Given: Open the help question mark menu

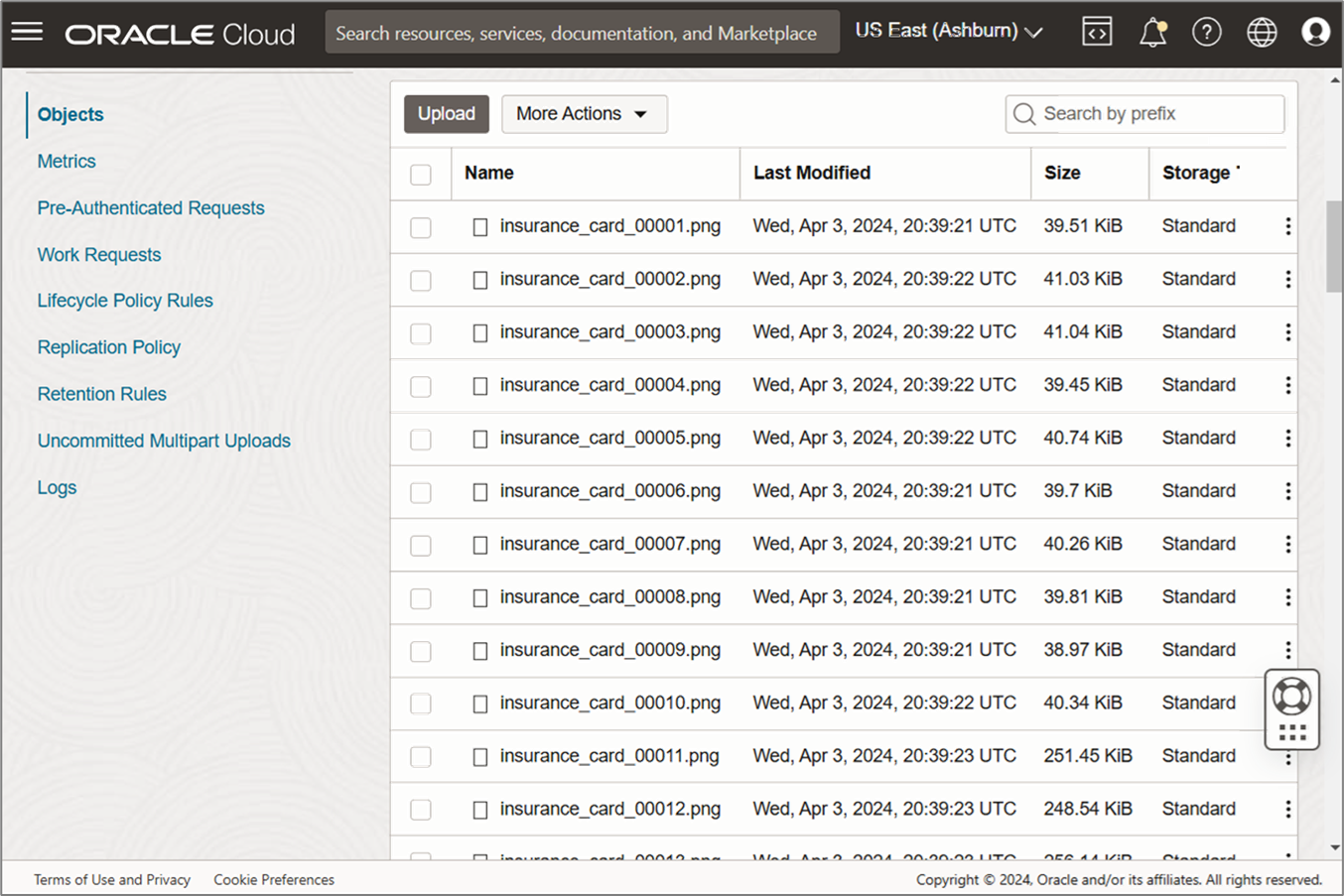Looking at the screenshot, I should (1207, 32).
